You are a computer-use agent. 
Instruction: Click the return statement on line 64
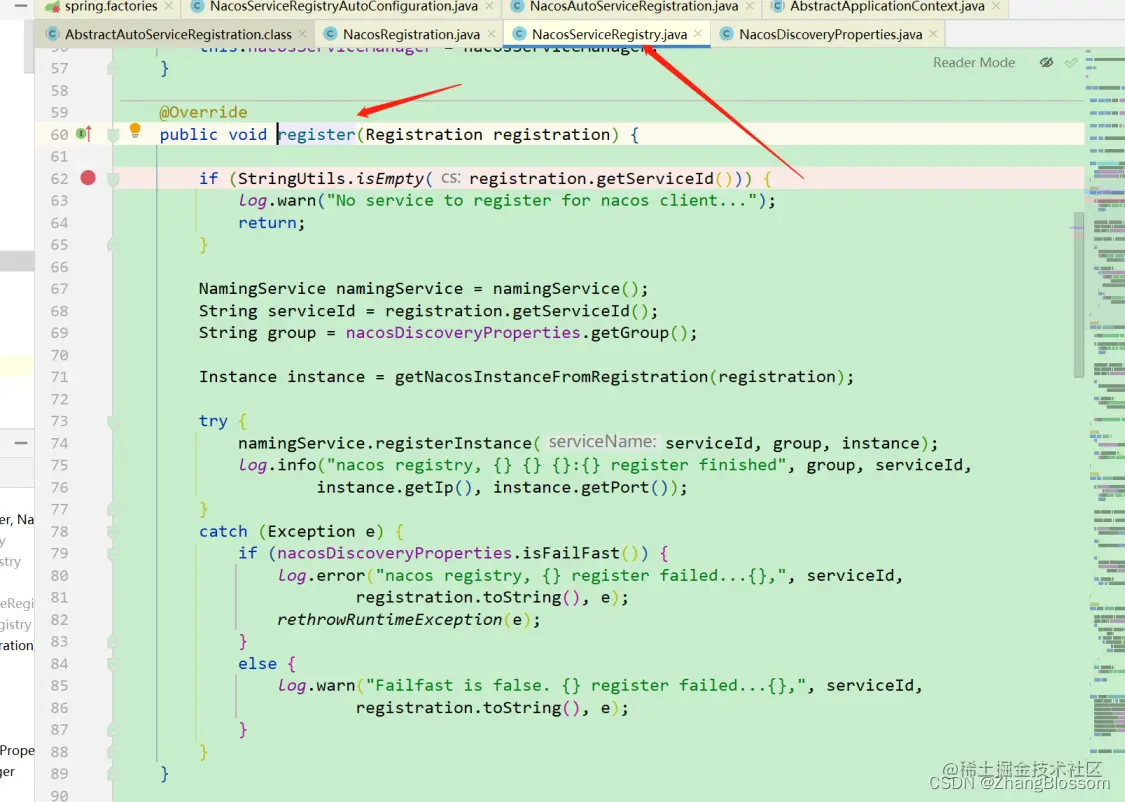271,222
